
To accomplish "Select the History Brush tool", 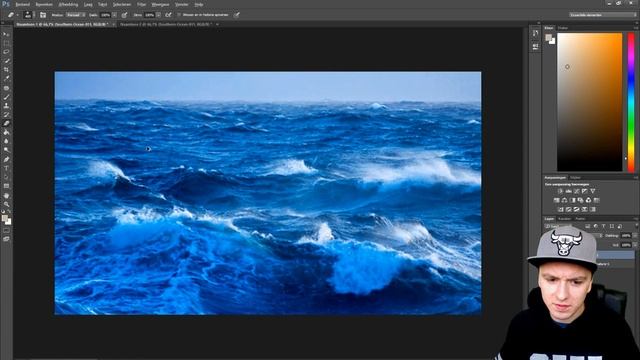I will (x=6, y=115).
